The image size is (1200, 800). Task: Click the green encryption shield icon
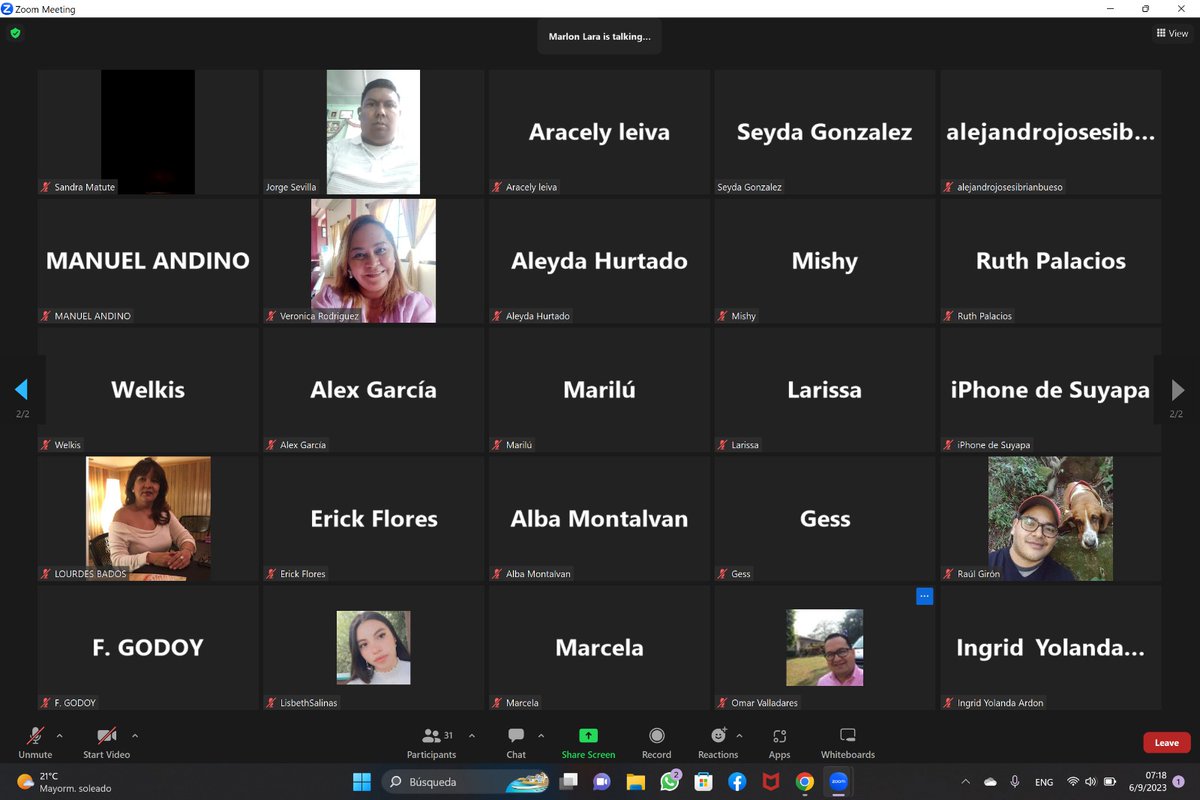click(x=15, y=33)
